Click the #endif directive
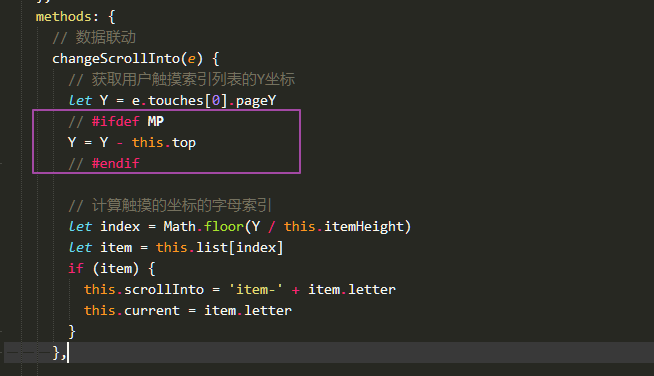The height and width of the screenshot is (376, 654). pos(116,163)
